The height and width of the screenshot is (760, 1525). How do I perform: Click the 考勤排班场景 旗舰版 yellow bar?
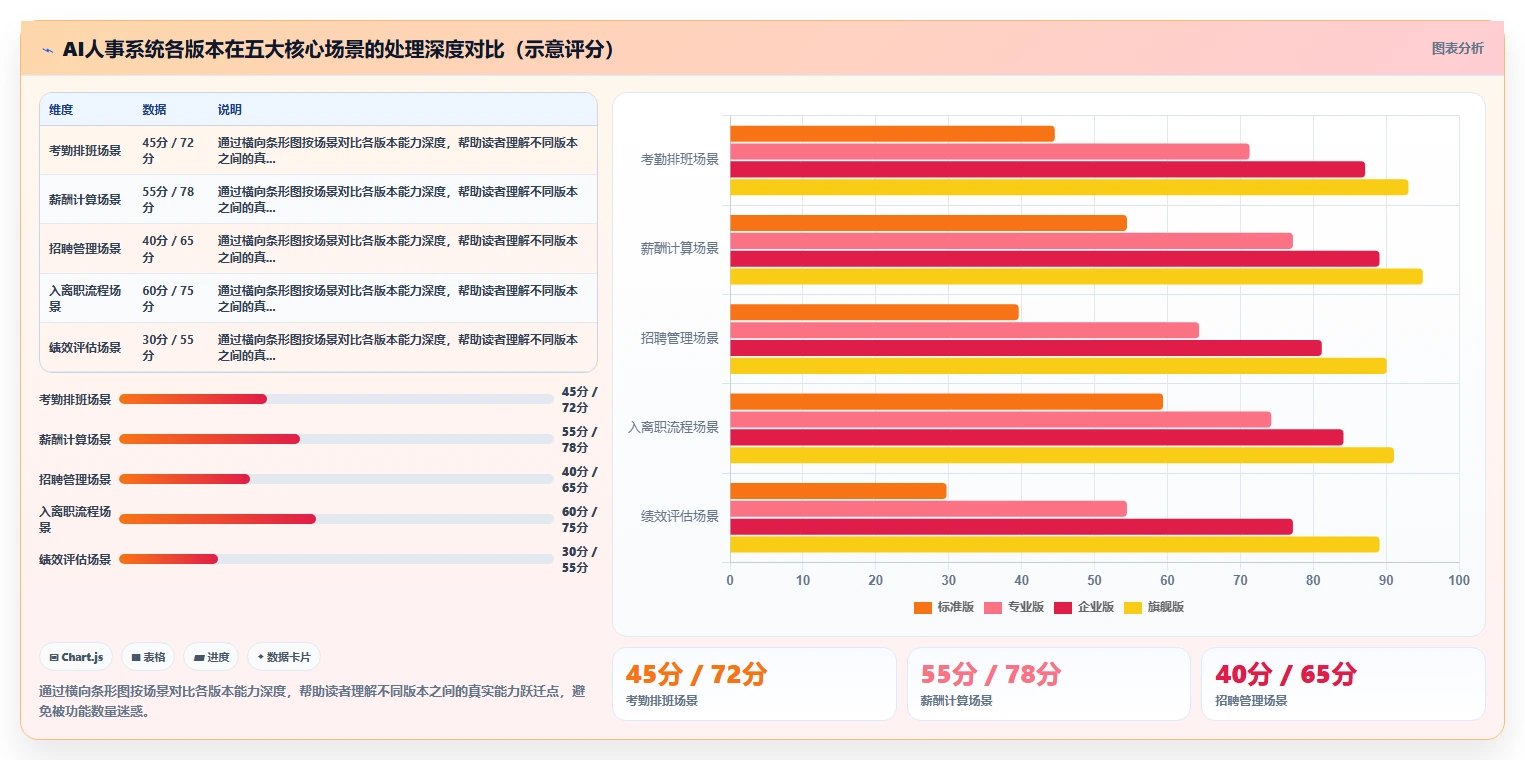[1069, 187]
